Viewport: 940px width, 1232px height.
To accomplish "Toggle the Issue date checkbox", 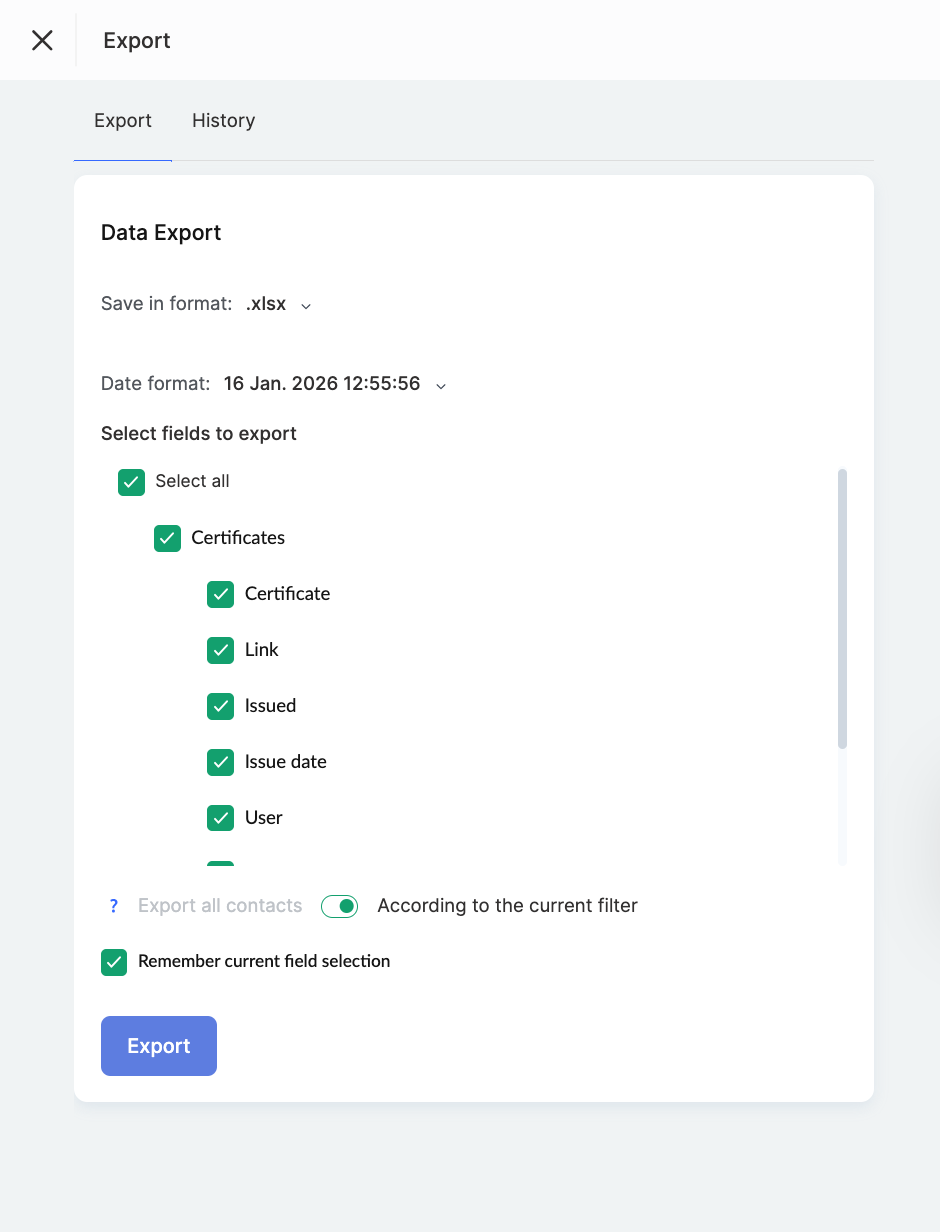I will point(220,762).
